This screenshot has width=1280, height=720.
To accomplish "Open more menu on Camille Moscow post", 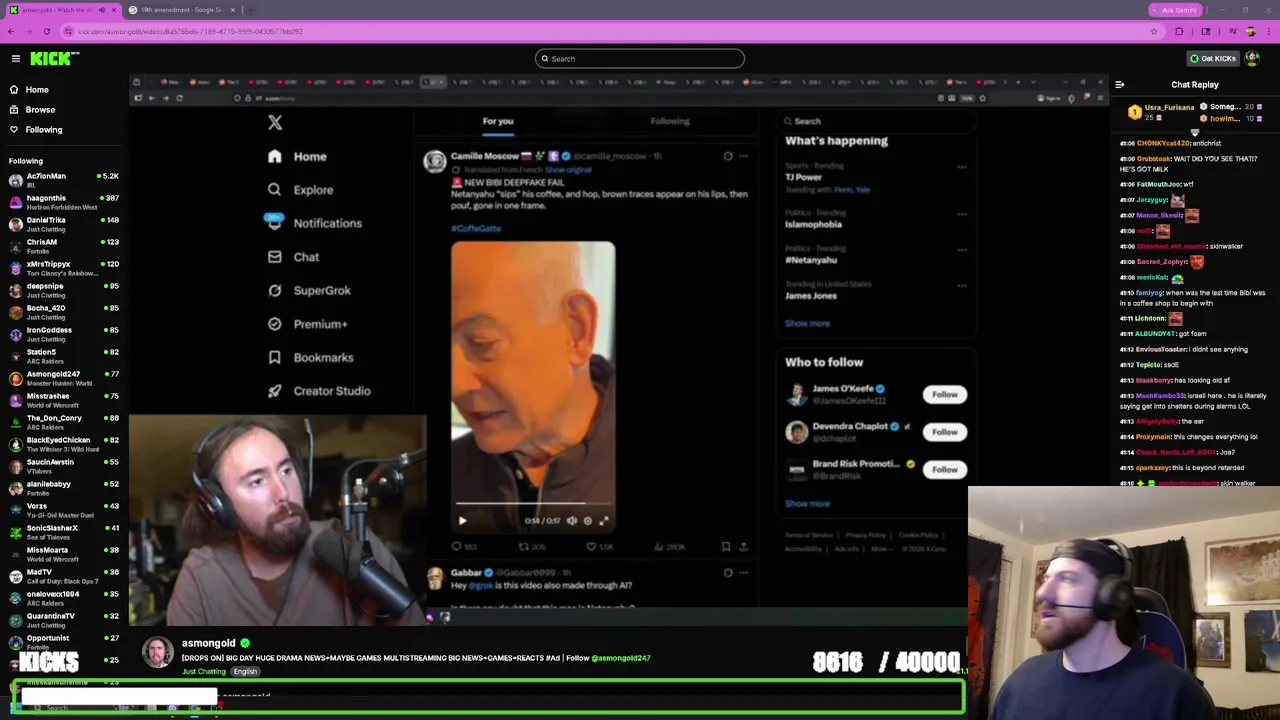I will point(743,156).
